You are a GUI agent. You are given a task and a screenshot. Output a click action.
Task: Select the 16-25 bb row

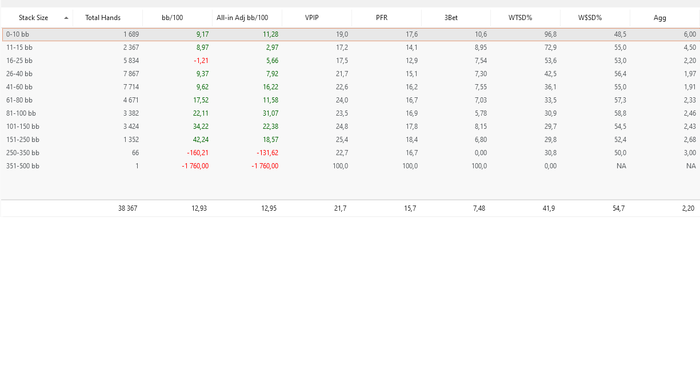(x=350, y=61)
